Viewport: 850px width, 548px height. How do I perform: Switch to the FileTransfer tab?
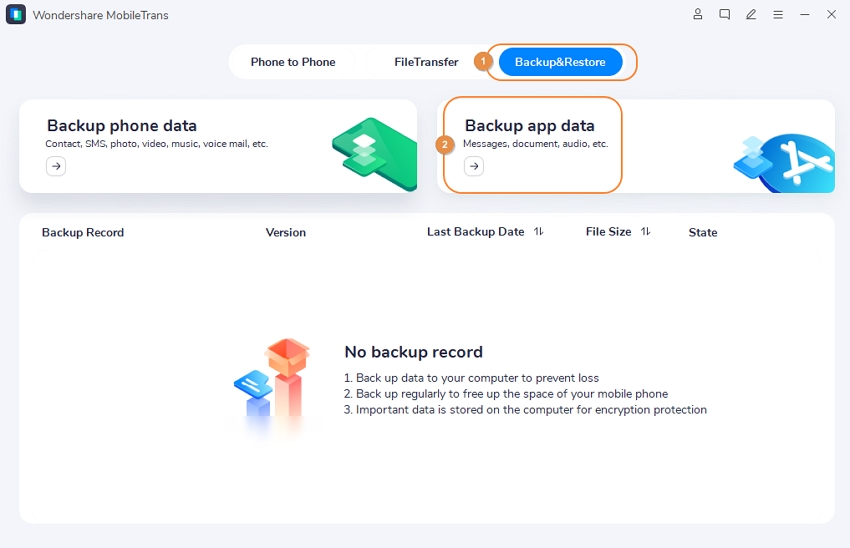click(x=426, y=62)
